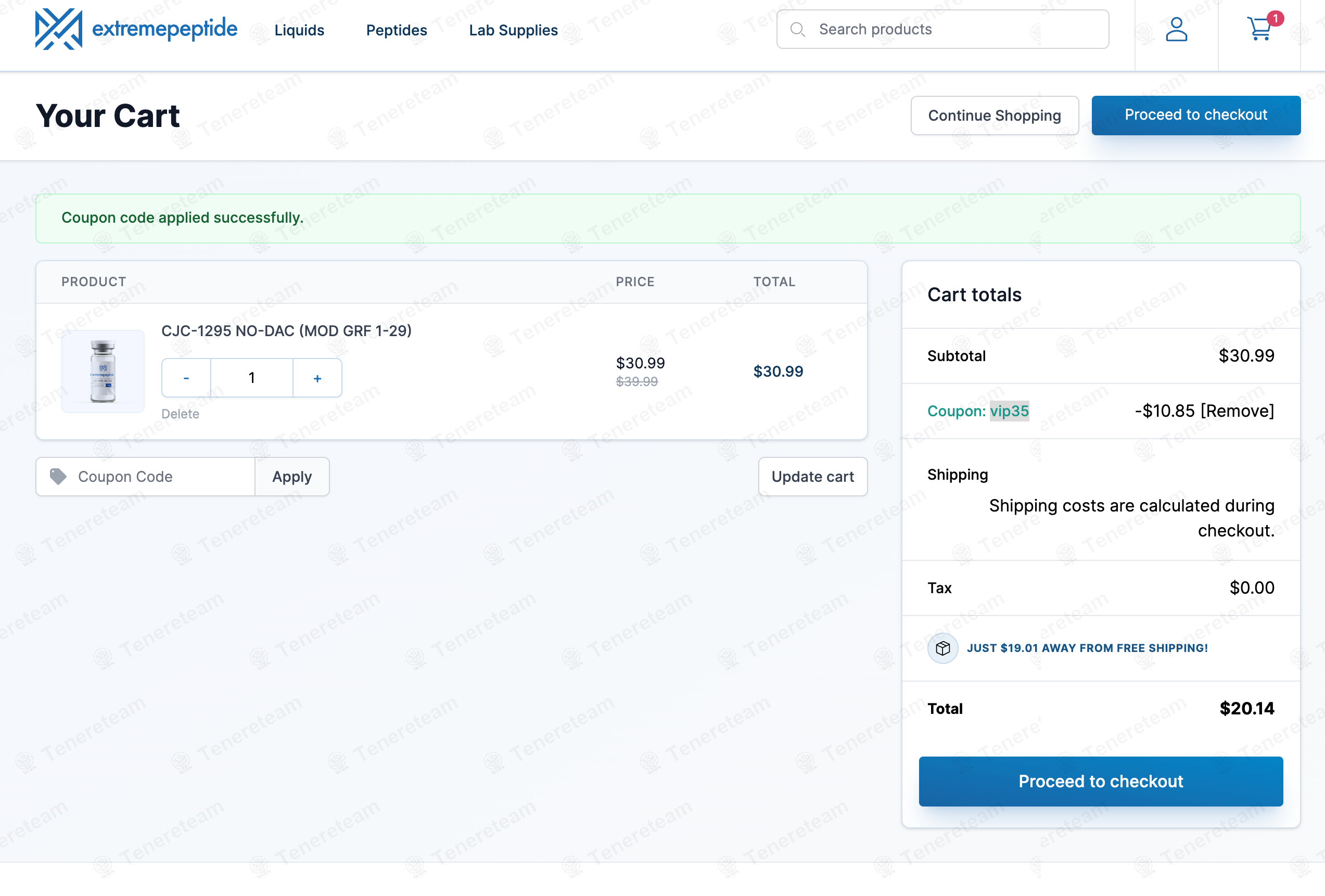Screen dimensions: 1325x896
Task: Open the Lab Supplies menu
Action: click(x=513, y=30)
